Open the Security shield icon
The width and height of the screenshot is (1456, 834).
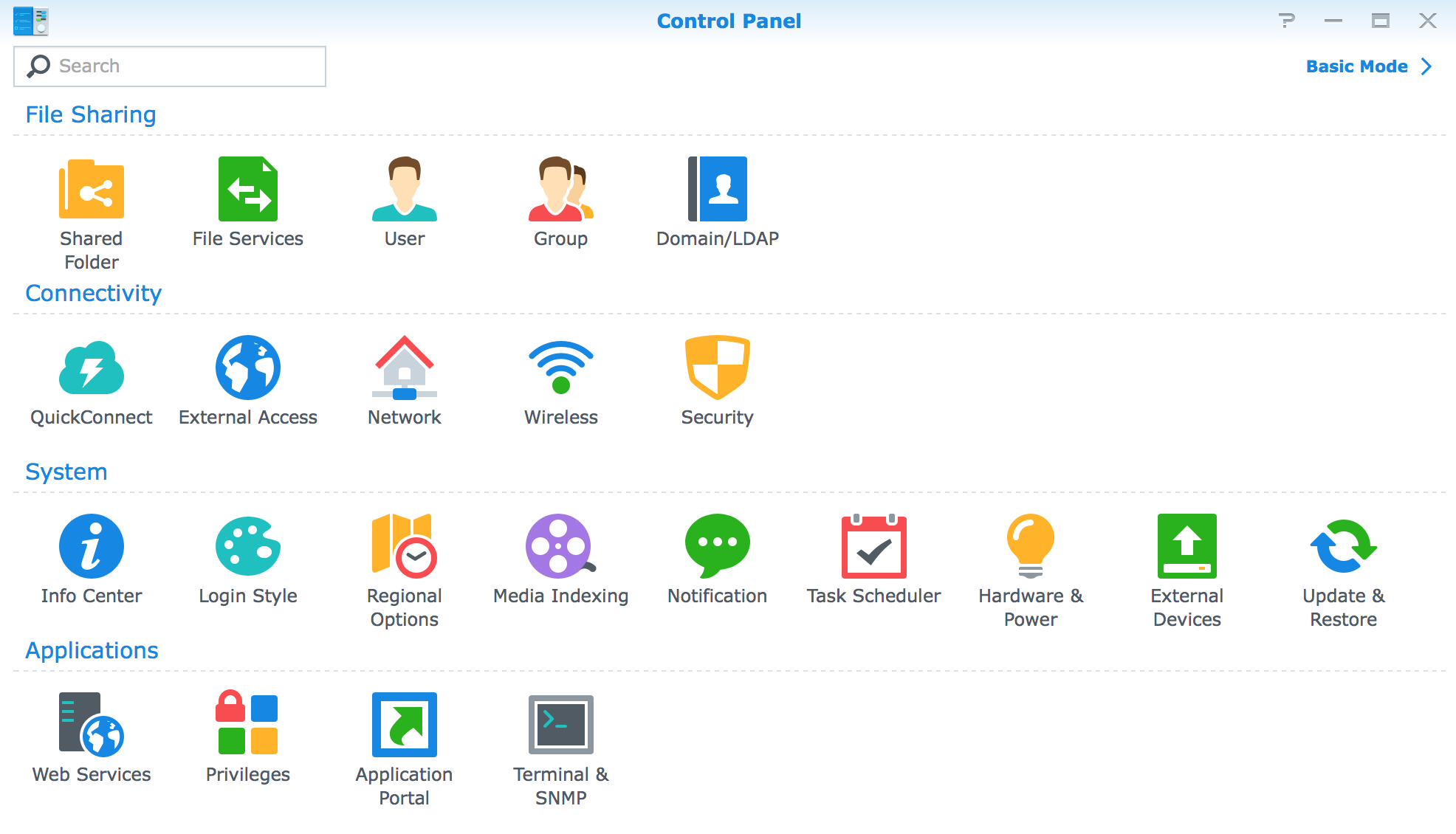(718, 368)
